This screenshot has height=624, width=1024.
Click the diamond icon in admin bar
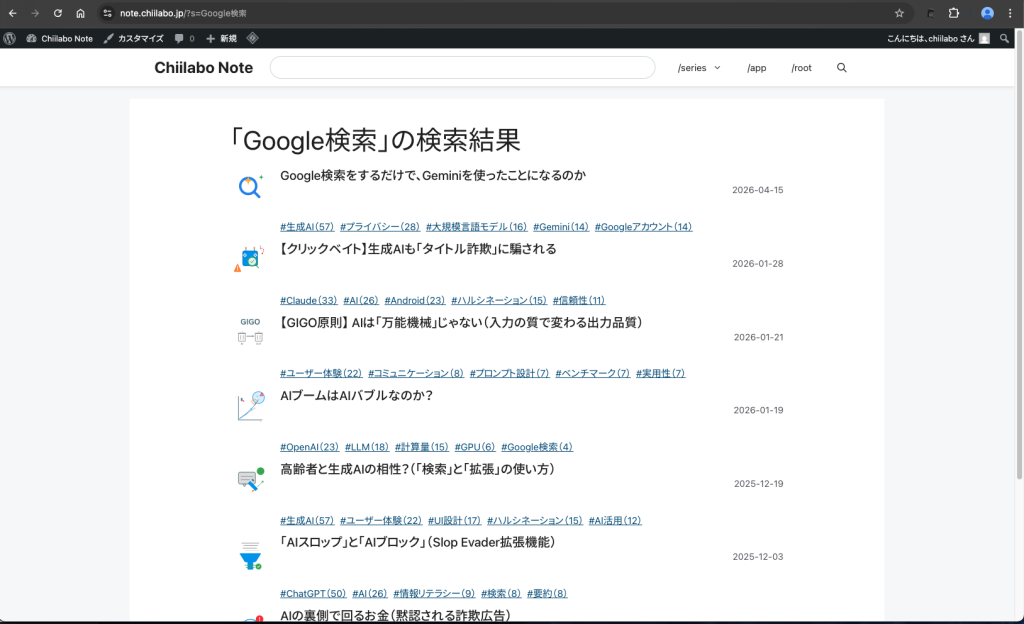(253, 39)
